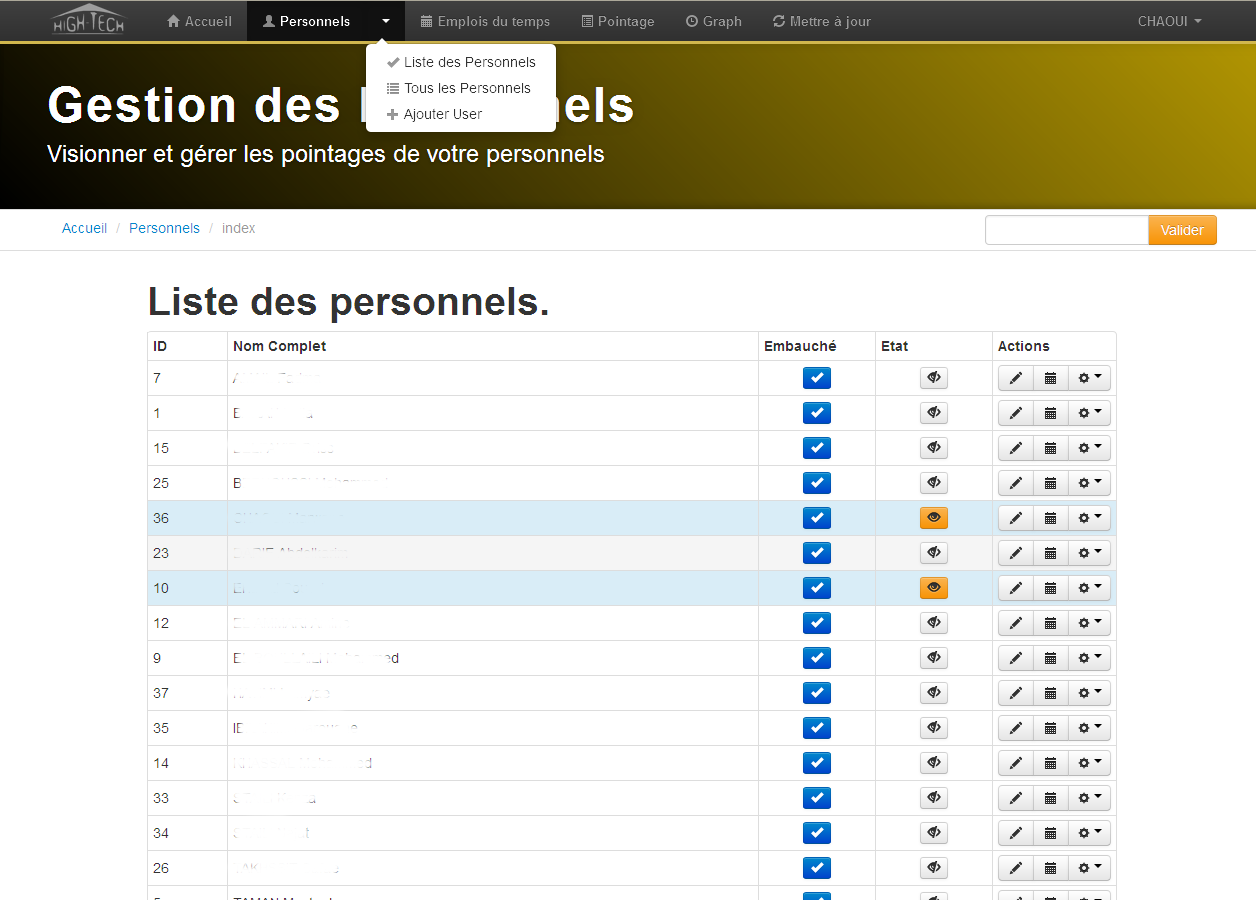Uncheck the Embauché checkbox for ID 9
The width and height of the screenshot is (1256, 900).
tap(816, 658)
